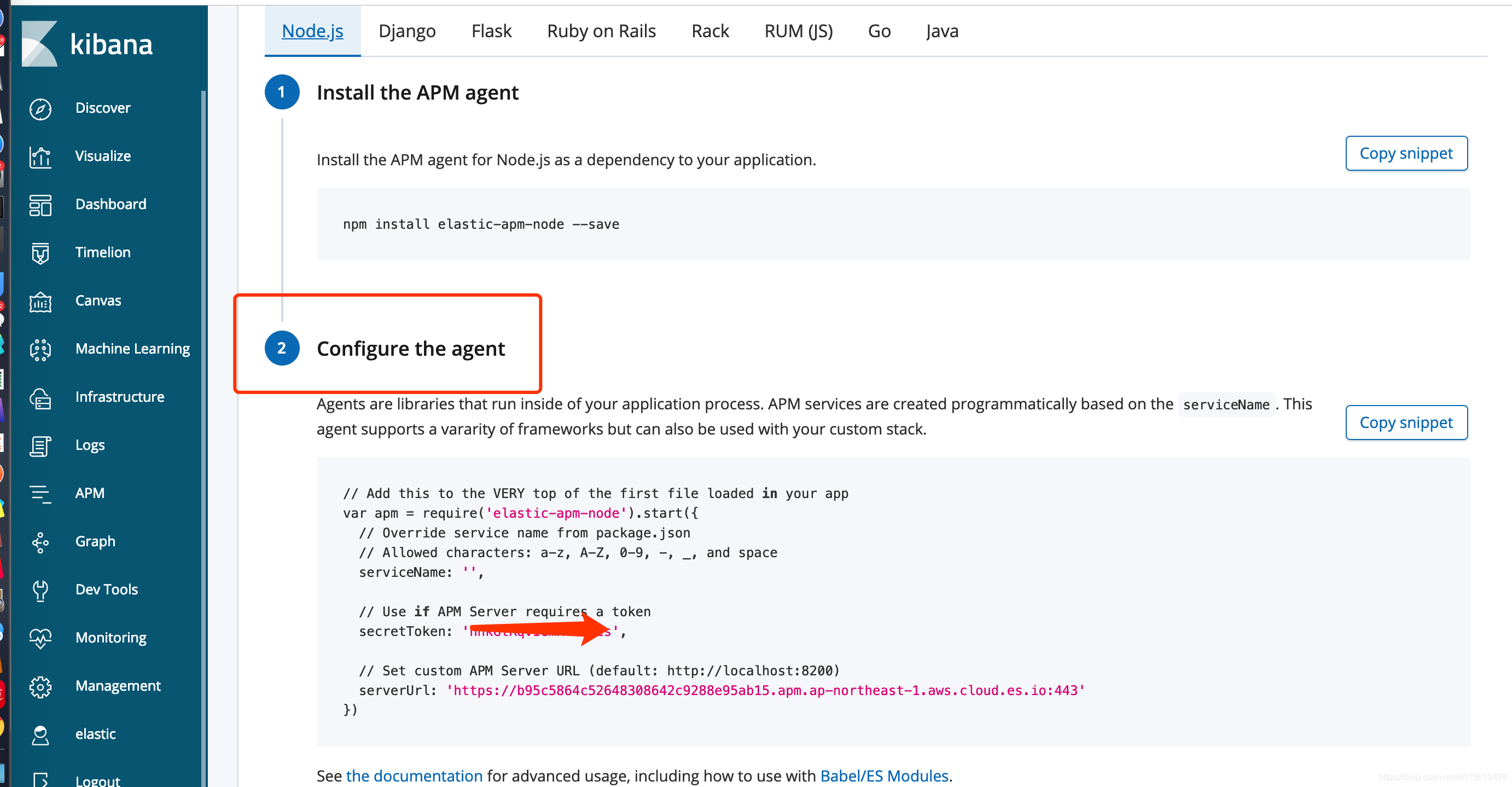Screen dimensions: 1512x787
Task: Go to Machine Learning in sidebar
Action: coord(132,349)
